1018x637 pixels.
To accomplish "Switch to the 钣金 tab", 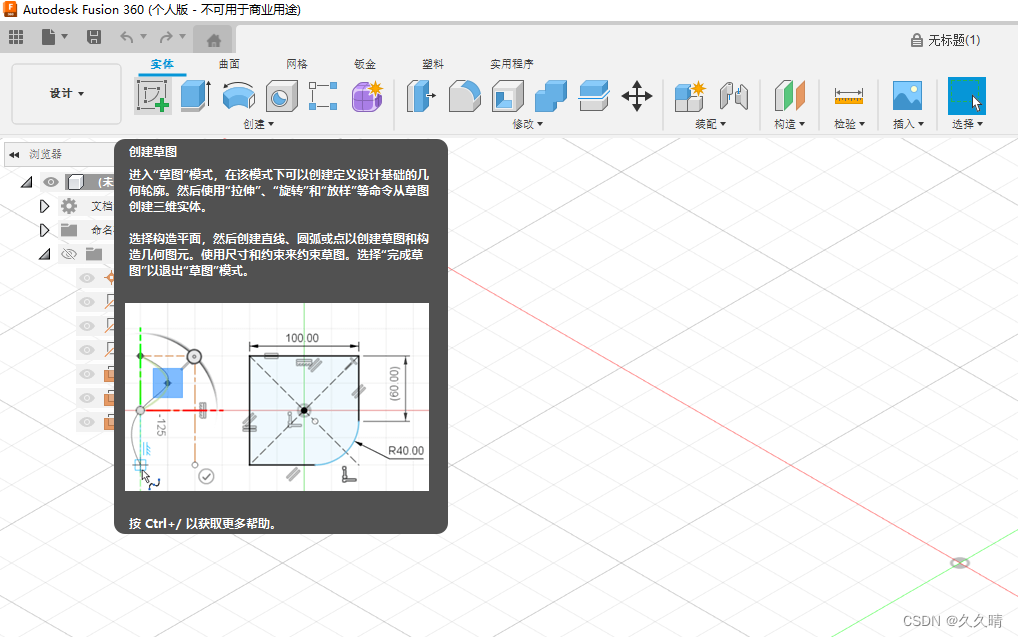I will 365,64.
